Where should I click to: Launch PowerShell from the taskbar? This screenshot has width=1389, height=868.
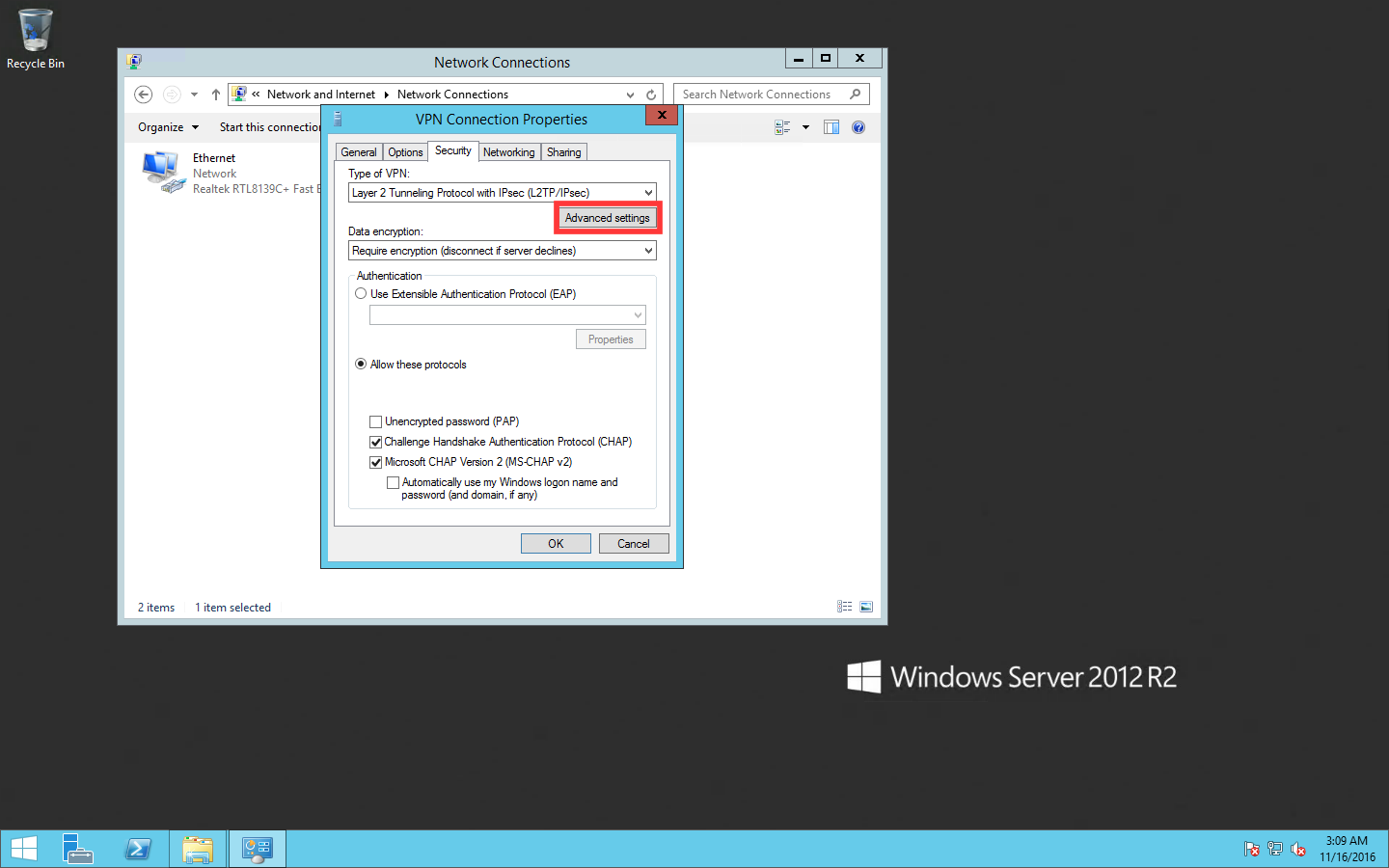[x=138, y=849]
